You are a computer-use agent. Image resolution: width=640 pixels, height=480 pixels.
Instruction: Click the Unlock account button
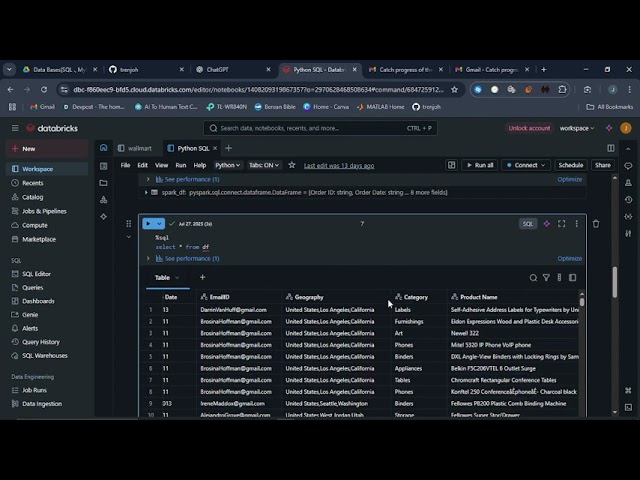tap(529, 128)
